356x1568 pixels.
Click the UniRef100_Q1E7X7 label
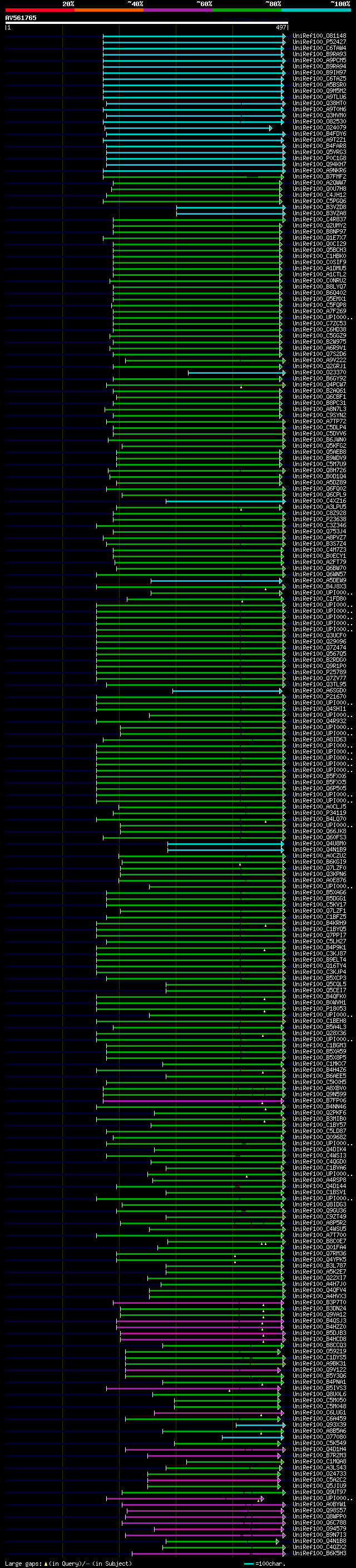pos(319,238)
